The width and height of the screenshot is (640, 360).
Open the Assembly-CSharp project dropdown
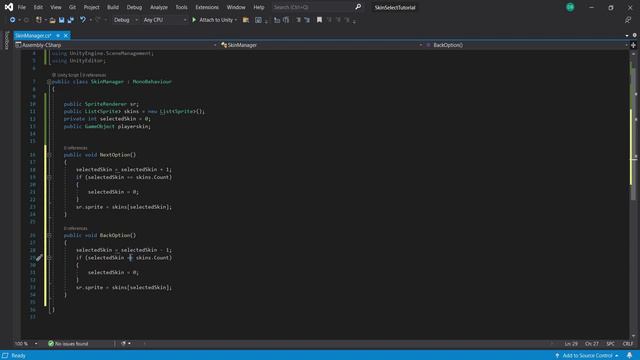pos(115,45)
